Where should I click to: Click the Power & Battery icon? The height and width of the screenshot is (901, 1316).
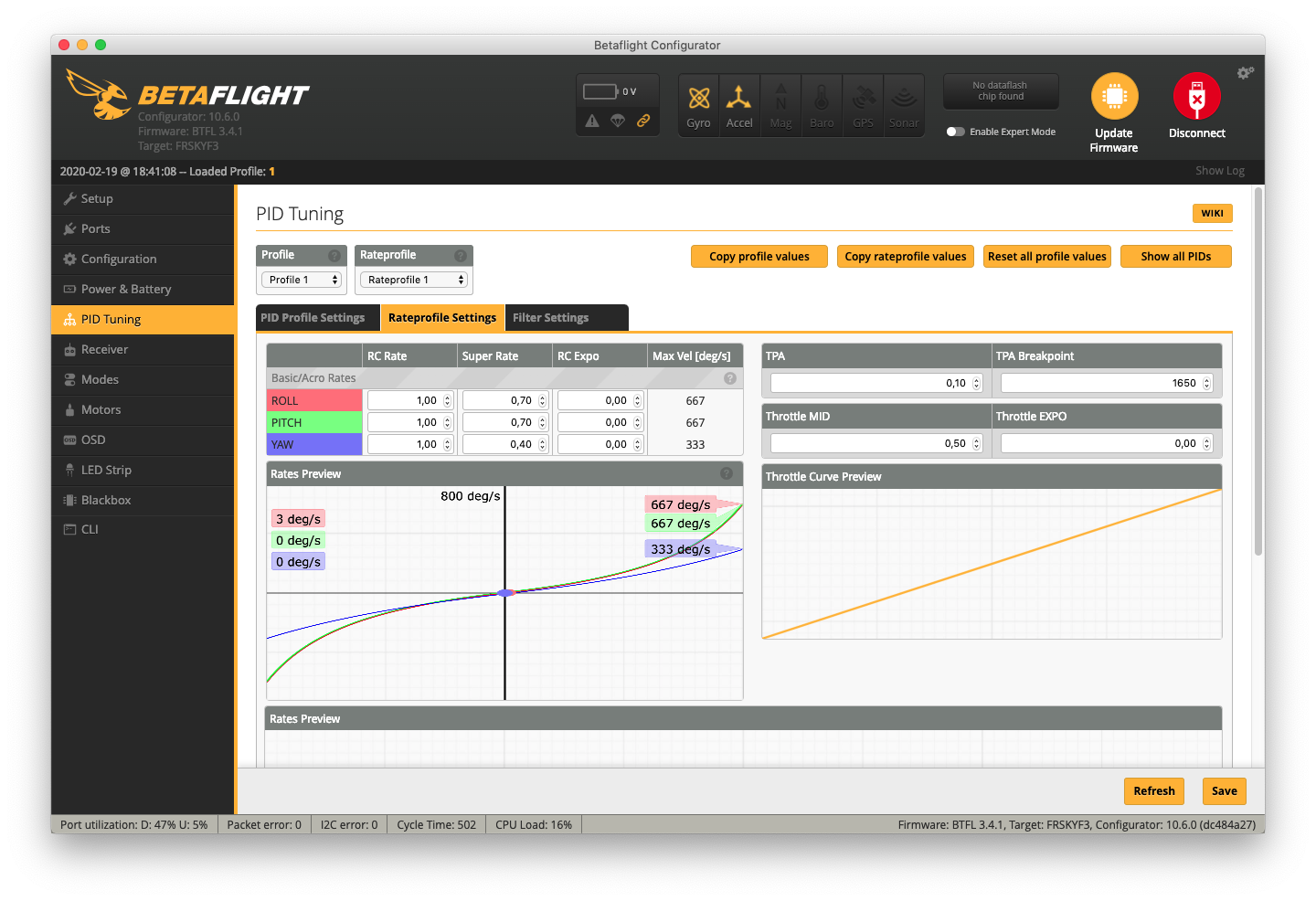69,289
